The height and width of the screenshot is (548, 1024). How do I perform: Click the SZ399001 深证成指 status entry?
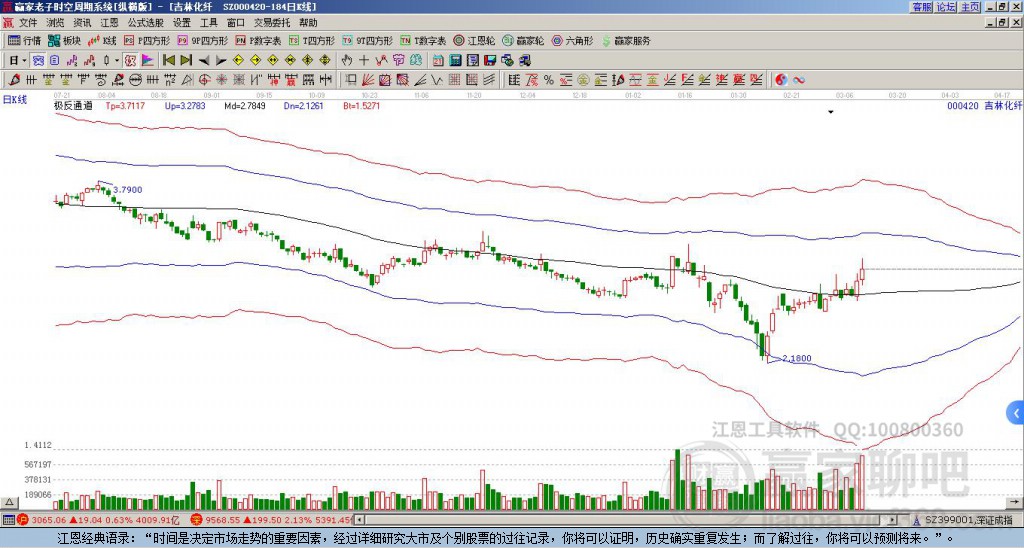[969, 520]
